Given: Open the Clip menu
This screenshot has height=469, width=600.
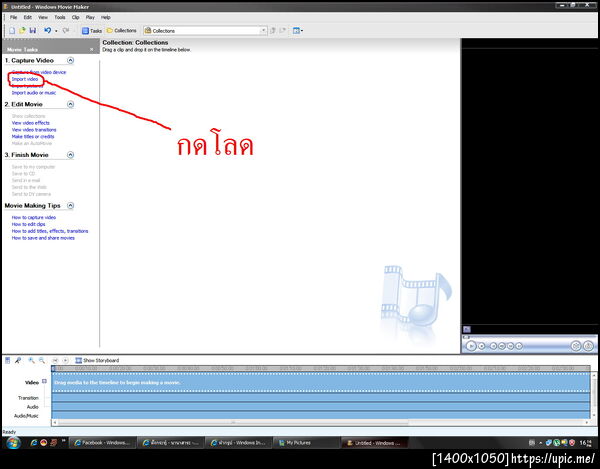Looking at the screenshot, I should [x=75, y=17].
